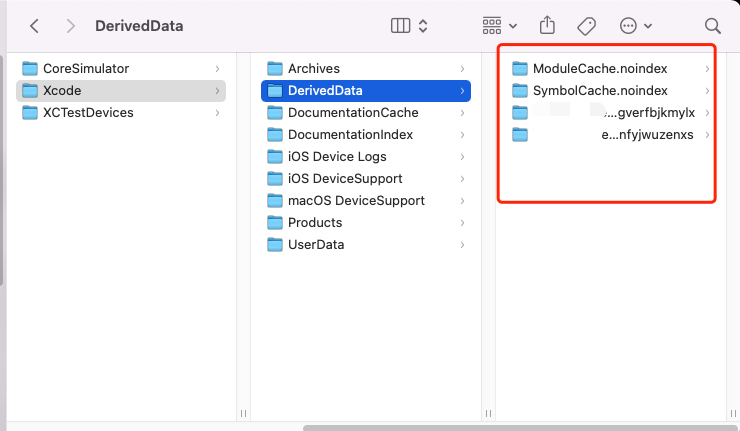Click the Share icon in toolbar
Image resolution: width=740 pixels, height=431 pixels.
point(547,25)
